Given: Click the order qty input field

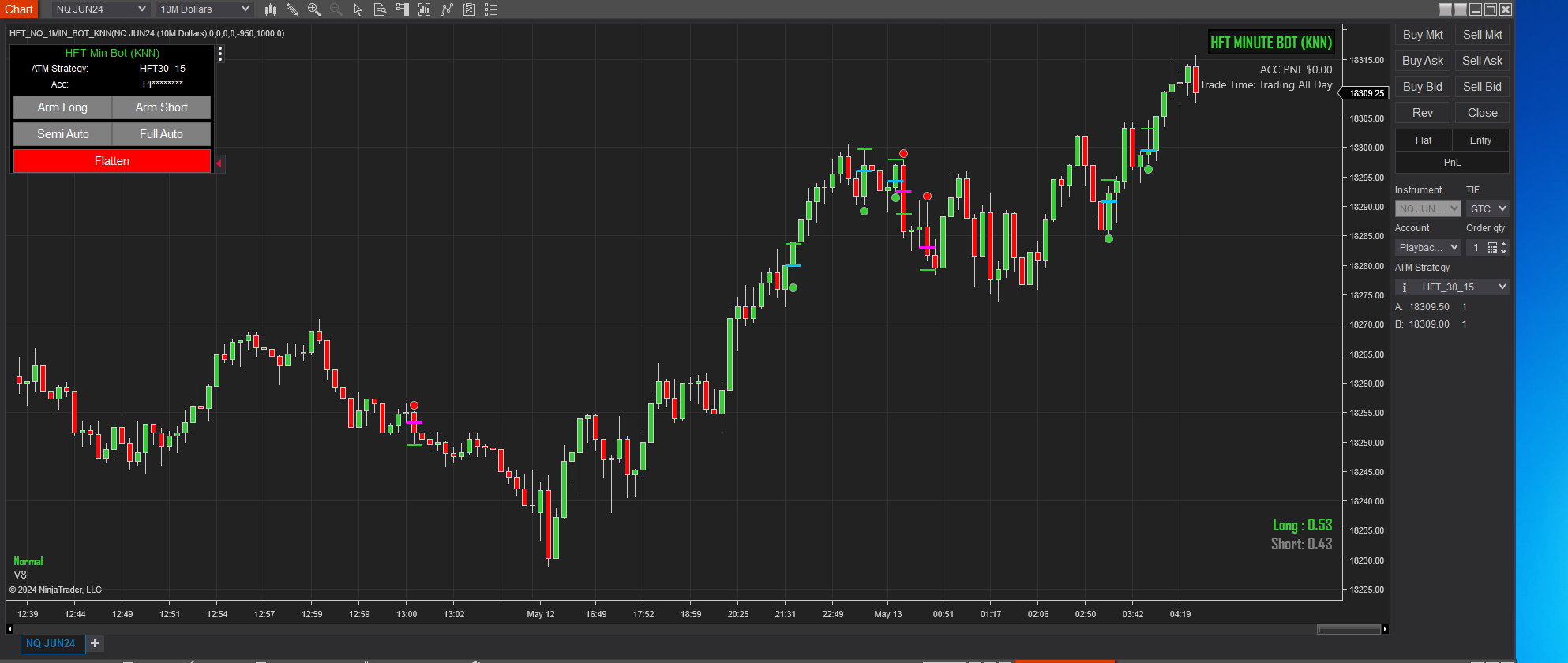Looking at the screenshot, I should [1476, 248].
